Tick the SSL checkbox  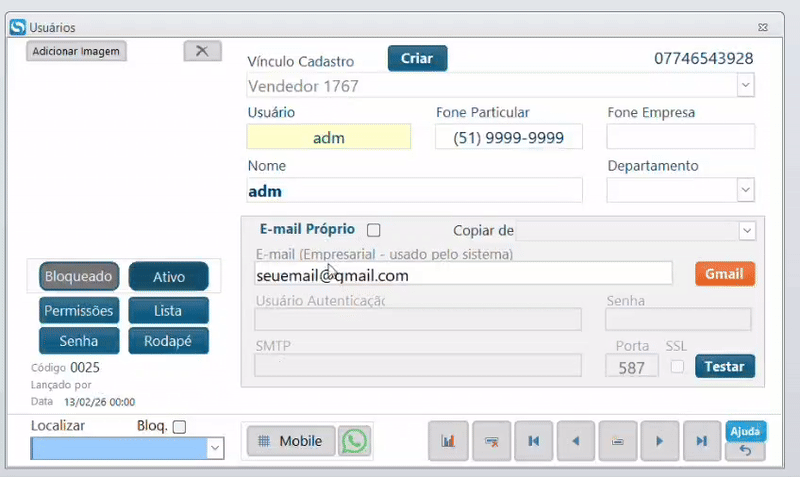[x=677, y=366]
